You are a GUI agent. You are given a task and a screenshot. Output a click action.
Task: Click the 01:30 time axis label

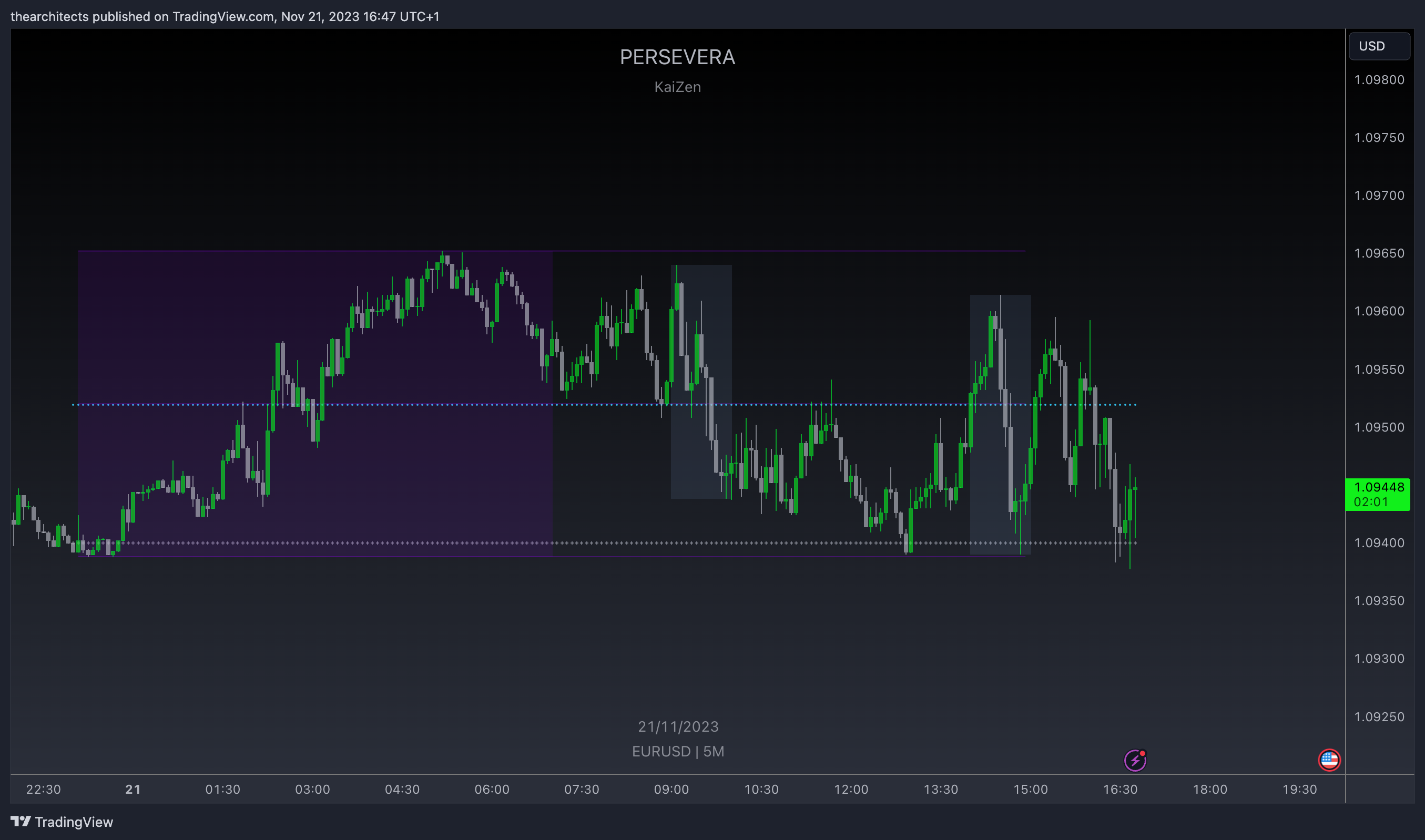coord(222,789)
